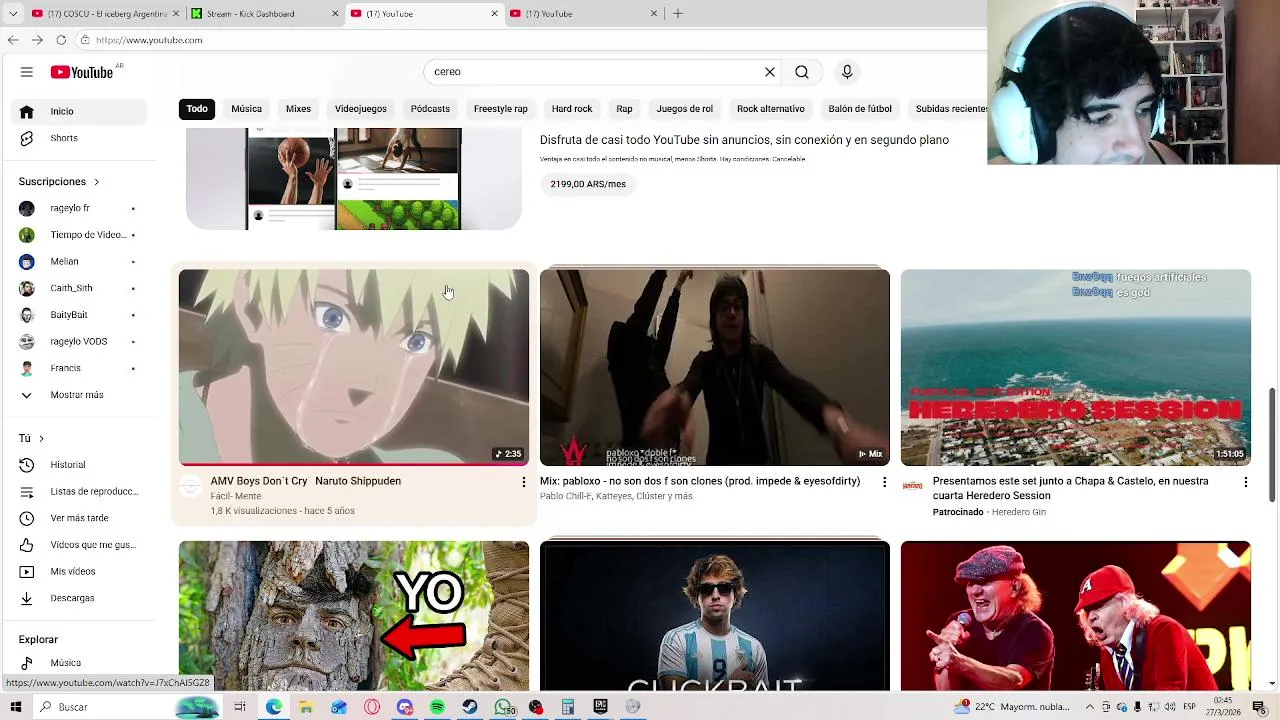This screenshot has width=1280, height=720.
Task: Open a new browser tab
Action: point(678,14)
